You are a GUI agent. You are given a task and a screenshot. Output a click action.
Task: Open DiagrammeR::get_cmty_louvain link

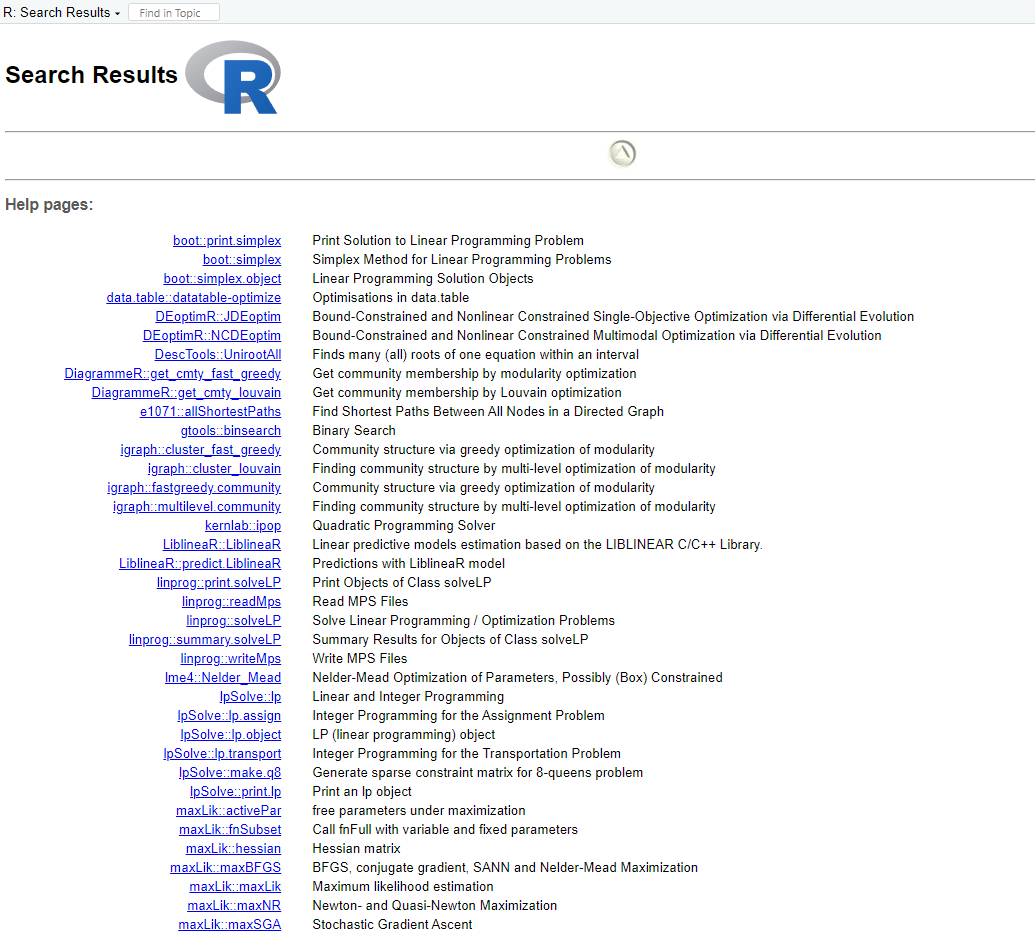[x=186, y=393]
